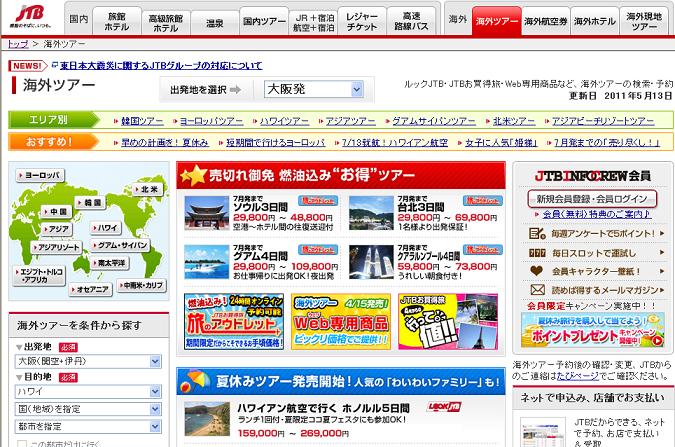
Task: Open the 大阪発 departure dropdown
Action: pyautogui.click(x=314, y=89)
